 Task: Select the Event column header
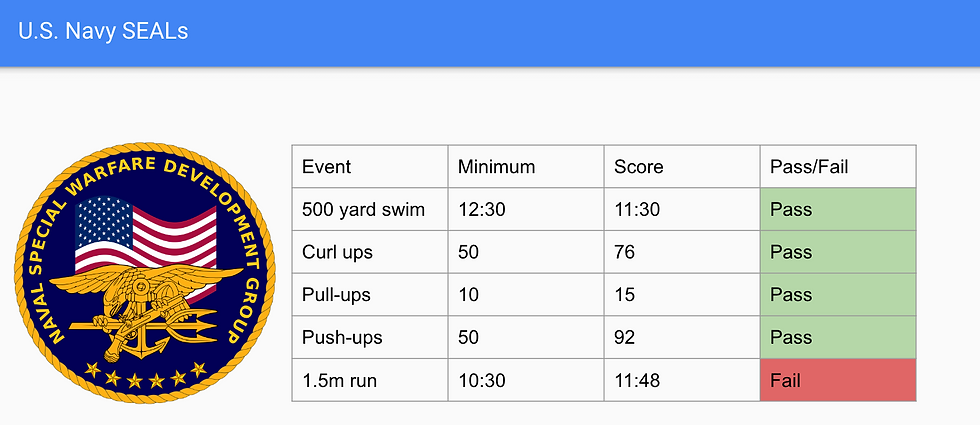[370, 166]
